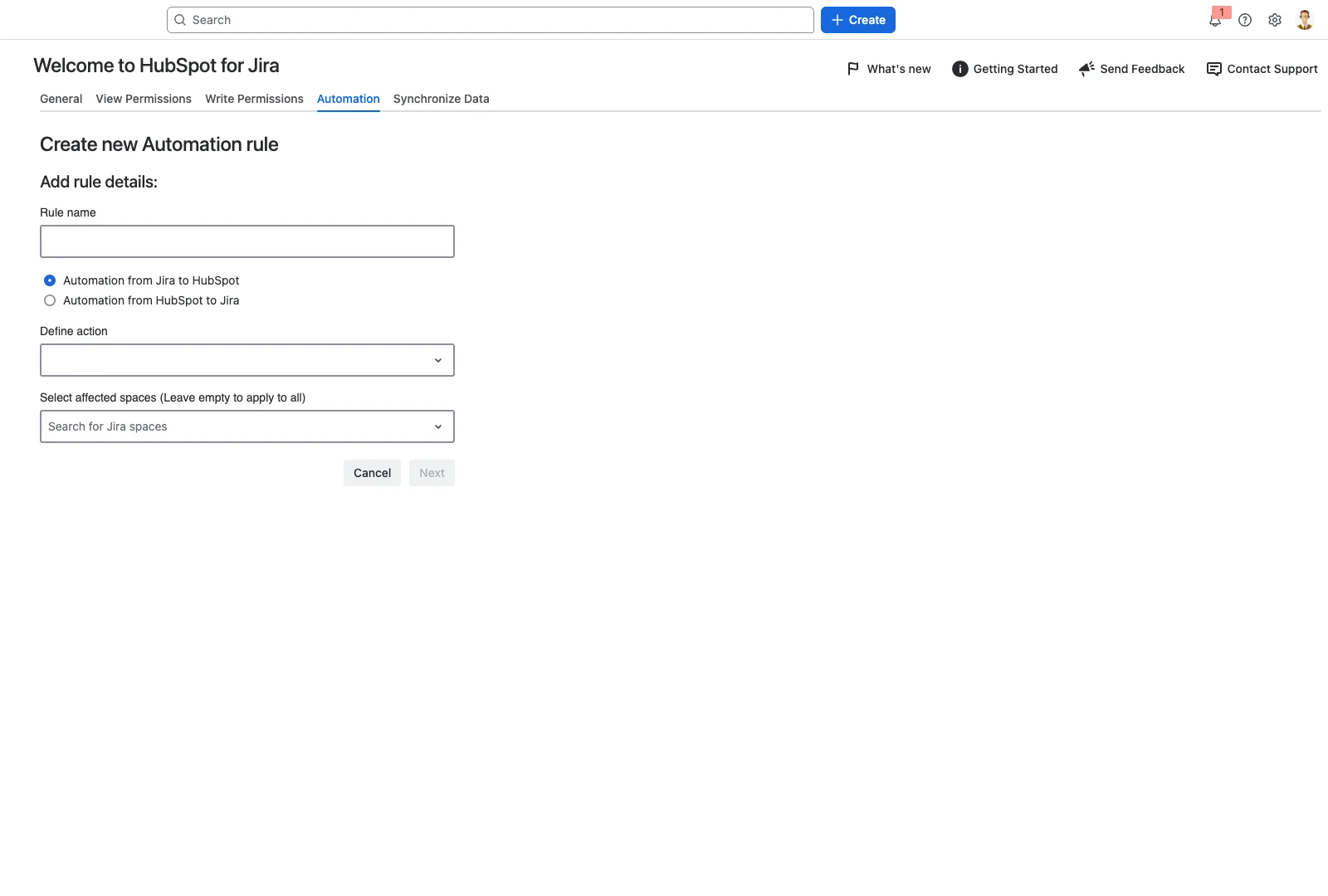
Task: Select Automation from Jira to HubSpot
Action: [50, 280]
